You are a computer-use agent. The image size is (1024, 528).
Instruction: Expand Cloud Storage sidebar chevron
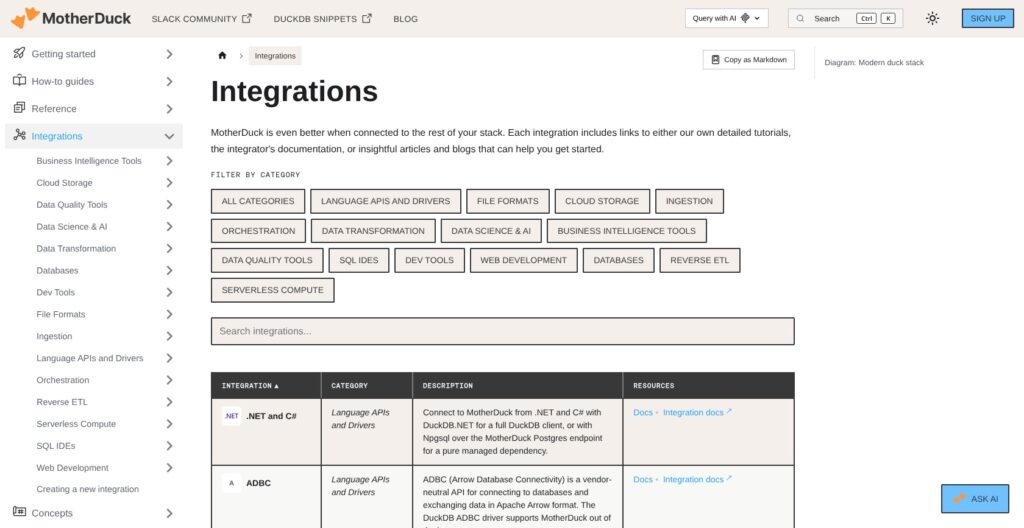[169, 183]
